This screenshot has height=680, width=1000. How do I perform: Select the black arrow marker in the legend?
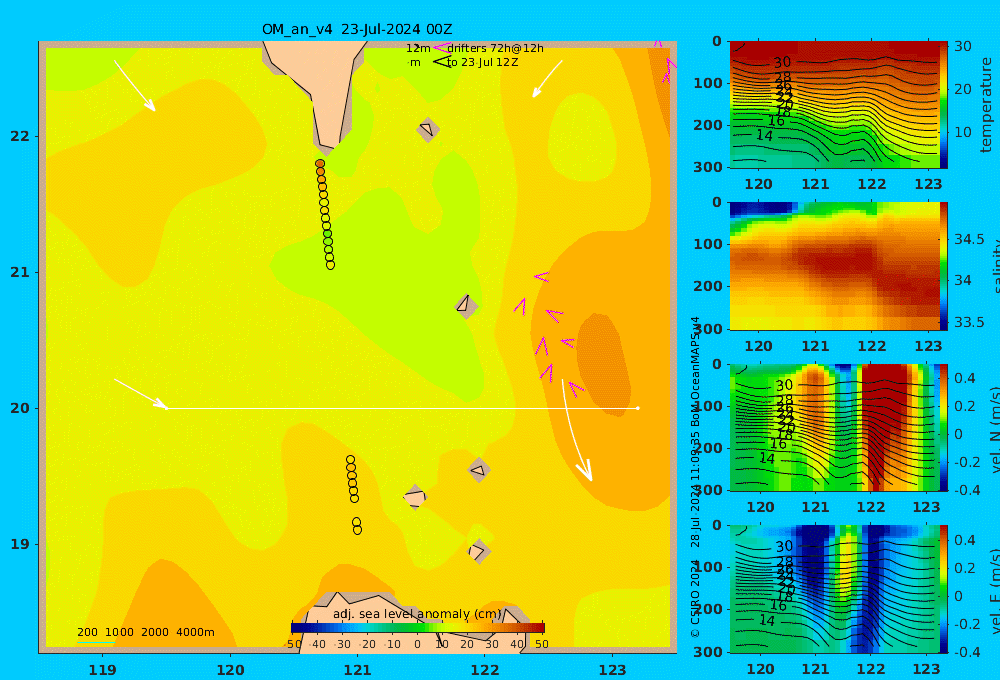coord(442,62)
